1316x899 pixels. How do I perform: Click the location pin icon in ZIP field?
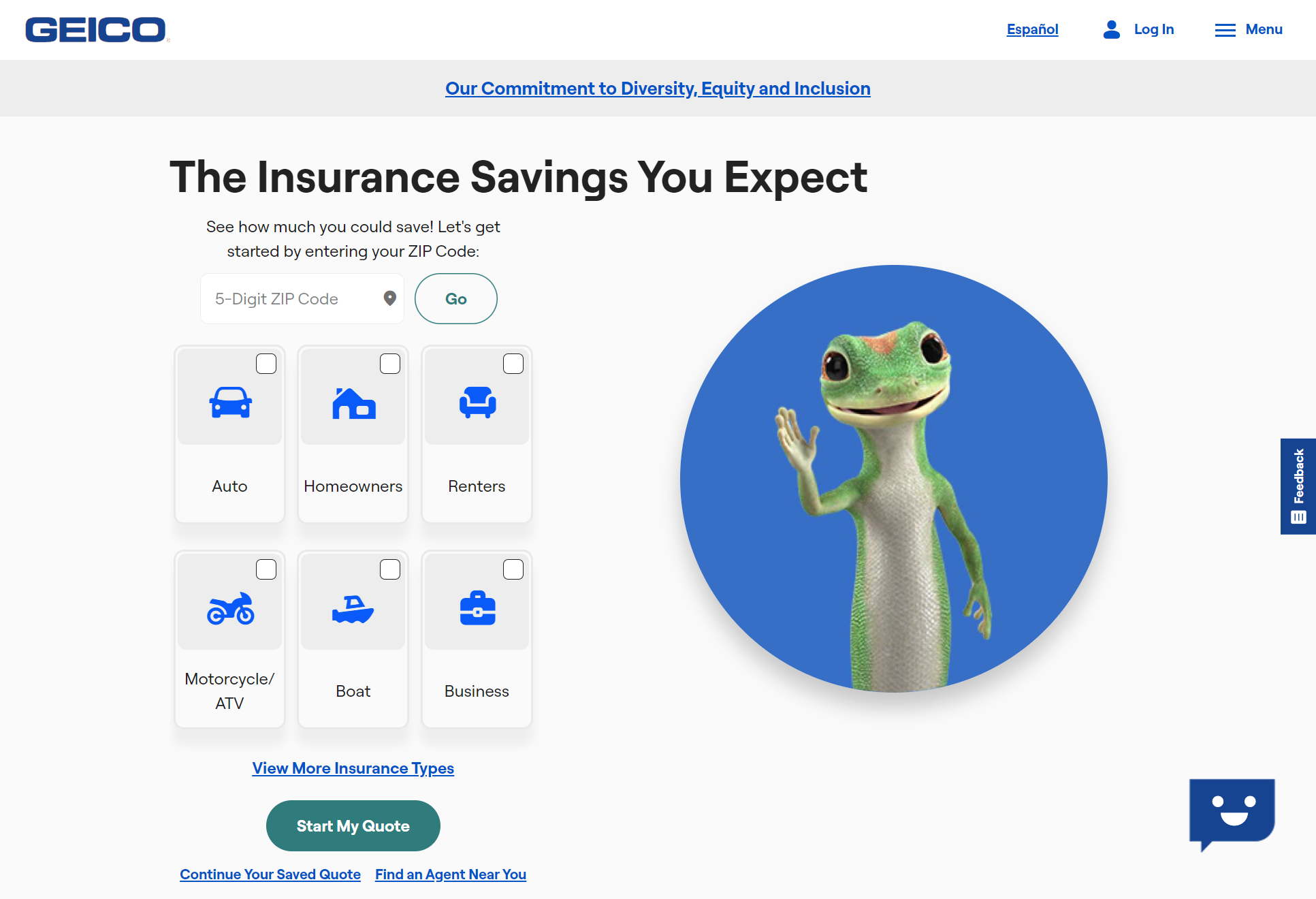pos(391,299)
